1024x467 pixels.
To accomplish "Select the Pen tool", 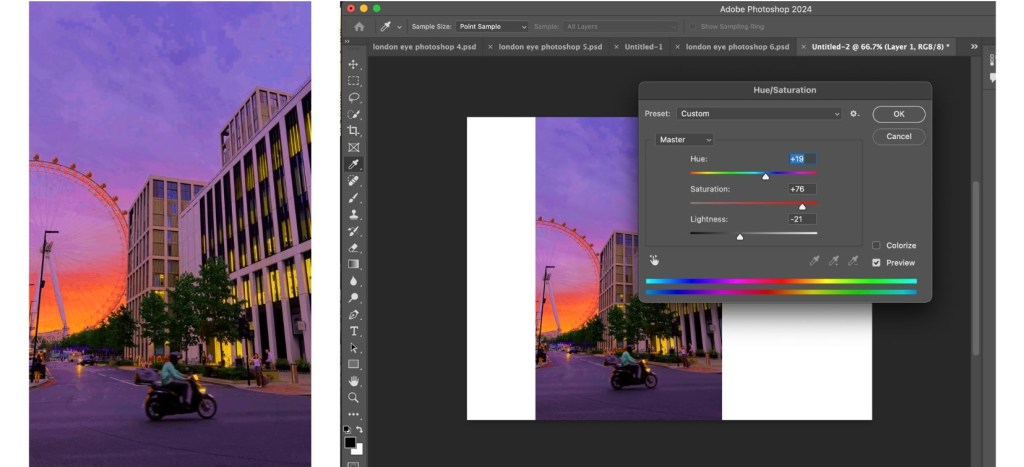I will pos(353,315).
